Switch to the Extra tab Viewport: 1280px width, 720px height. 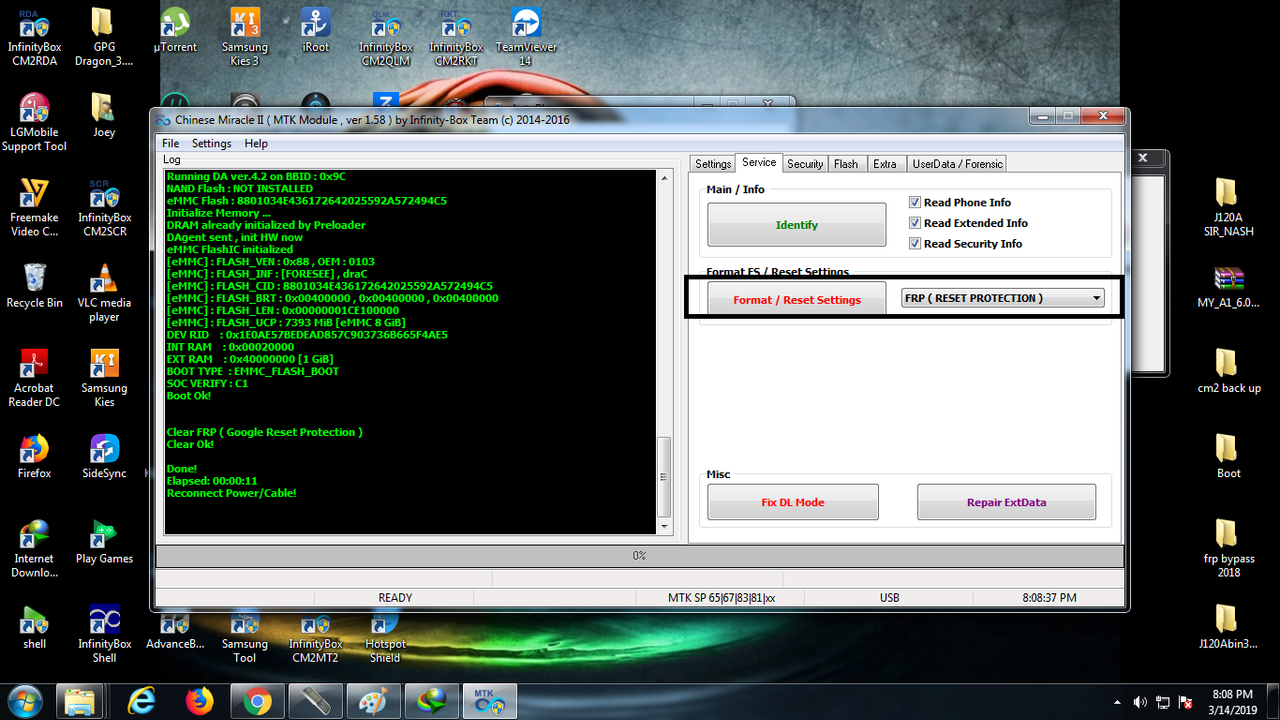[x=885, y=164]
